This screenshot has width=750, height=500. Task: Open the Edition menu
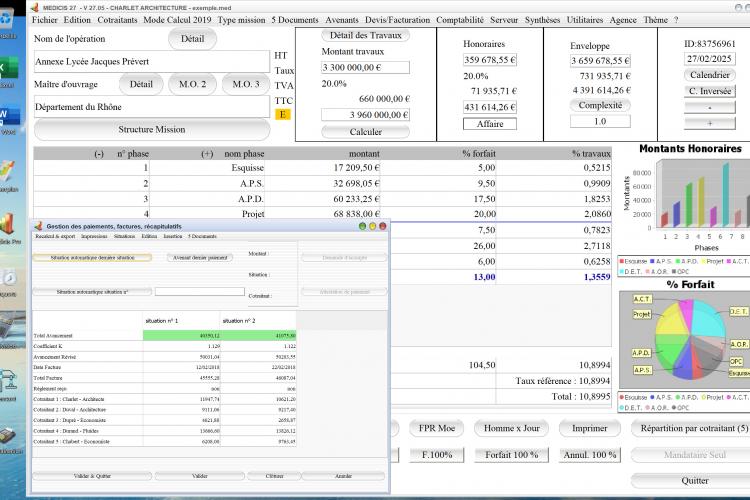(x=77, y=20)
